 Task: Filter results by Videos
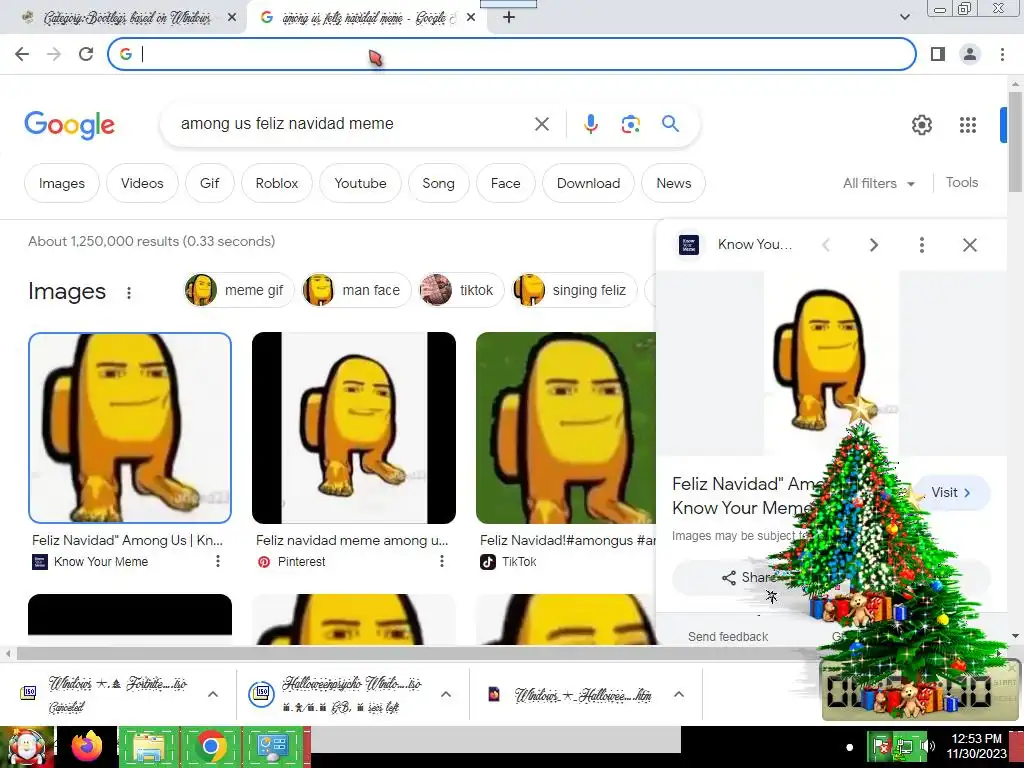pos(142,184)
